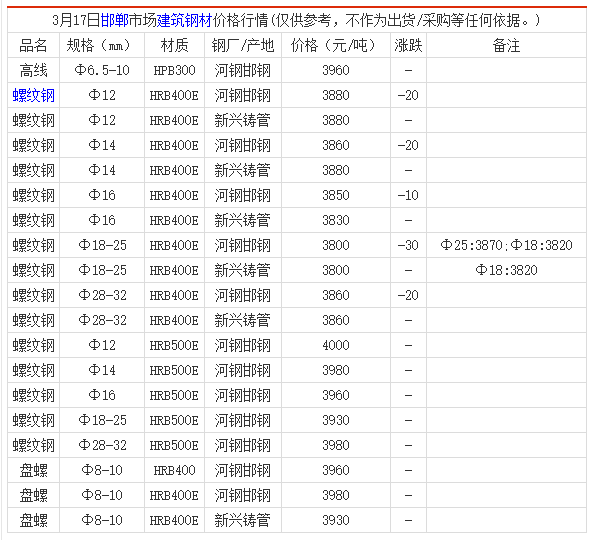
Task: Click the 4000 price cell
Action: [x=336, y=345]
